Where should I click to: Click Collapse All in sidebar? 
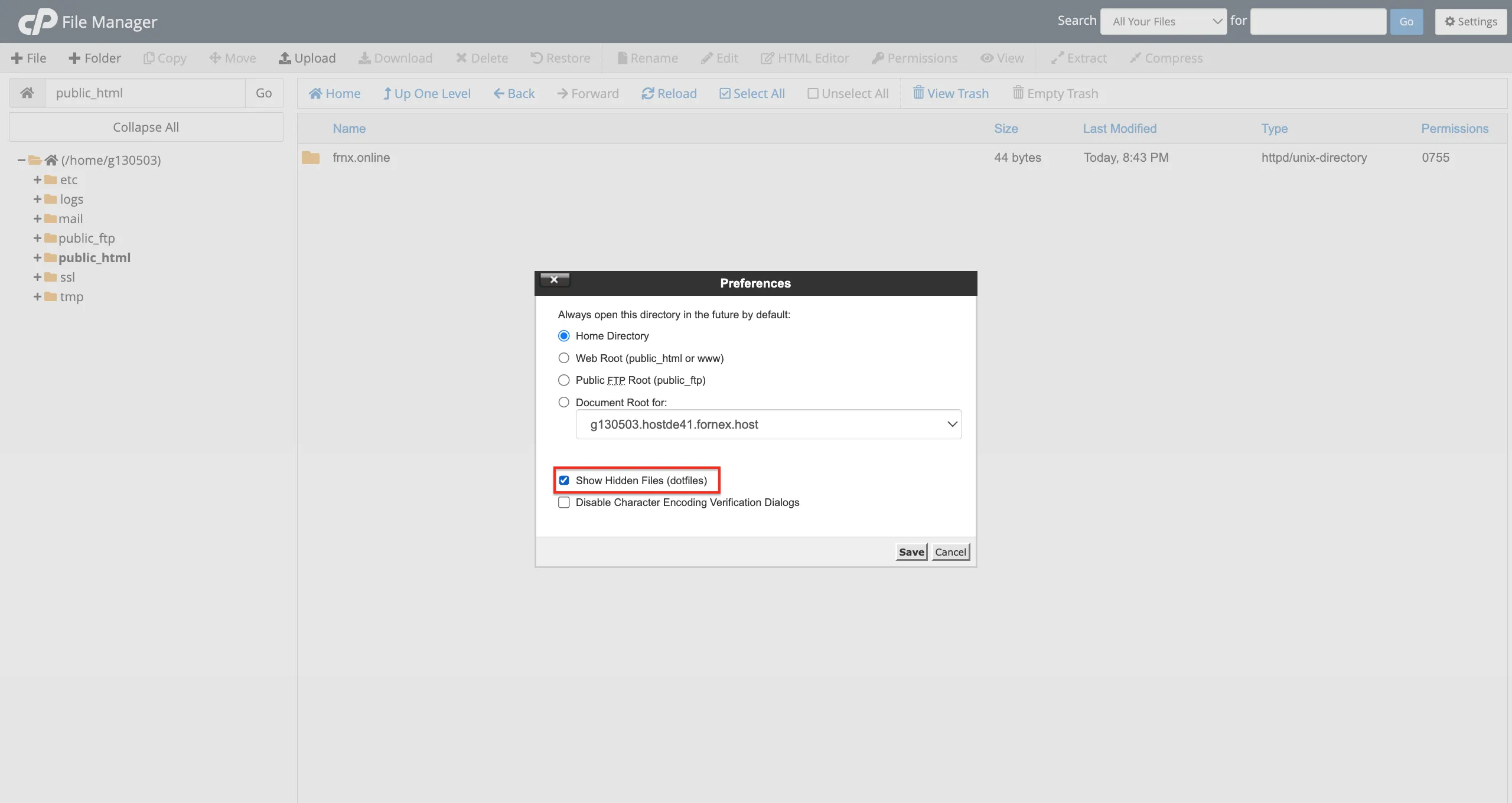tap(146, 127)
